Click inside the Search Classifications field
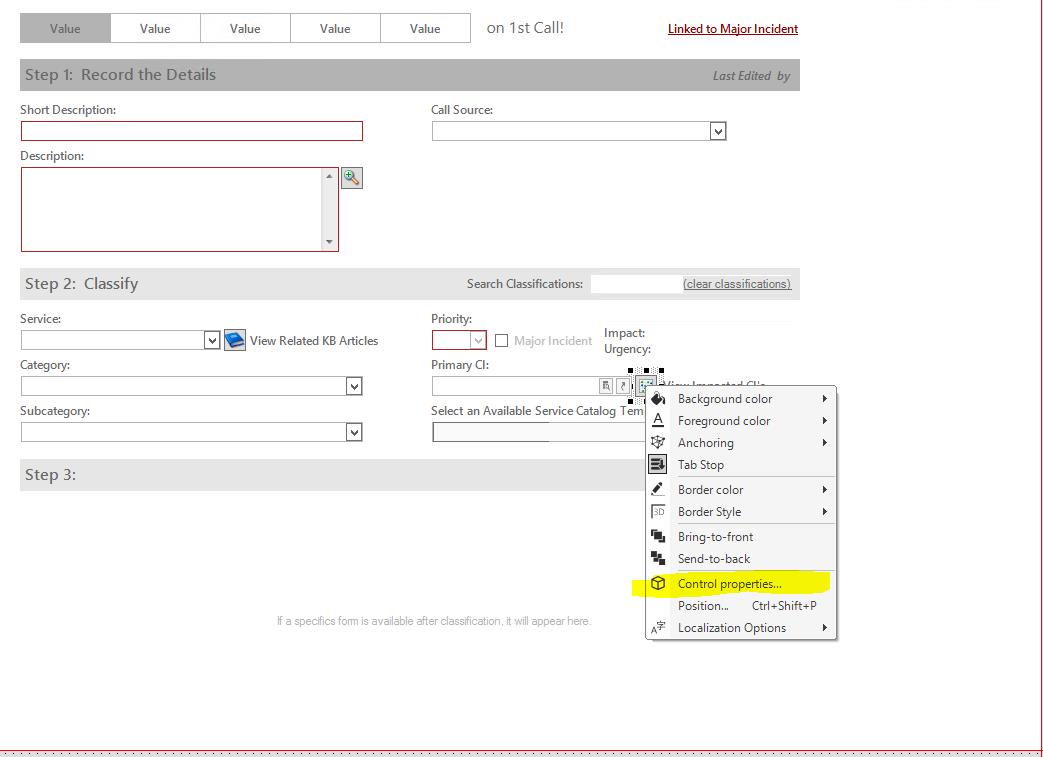Viewport: 1043px width, 757px height. [x=645, y=284]
